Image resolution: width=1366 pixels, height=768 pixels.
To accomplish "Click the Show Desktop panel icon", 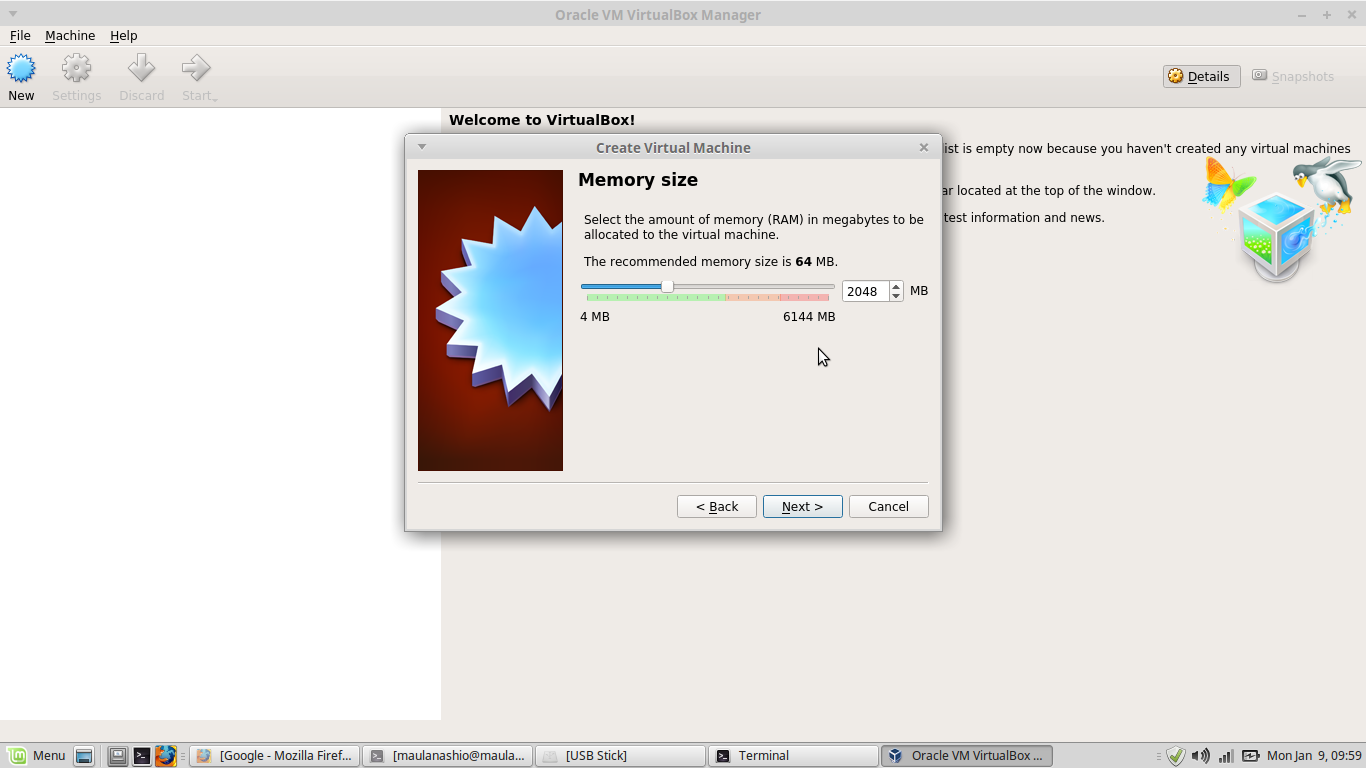I will click(x=84, y=756).
